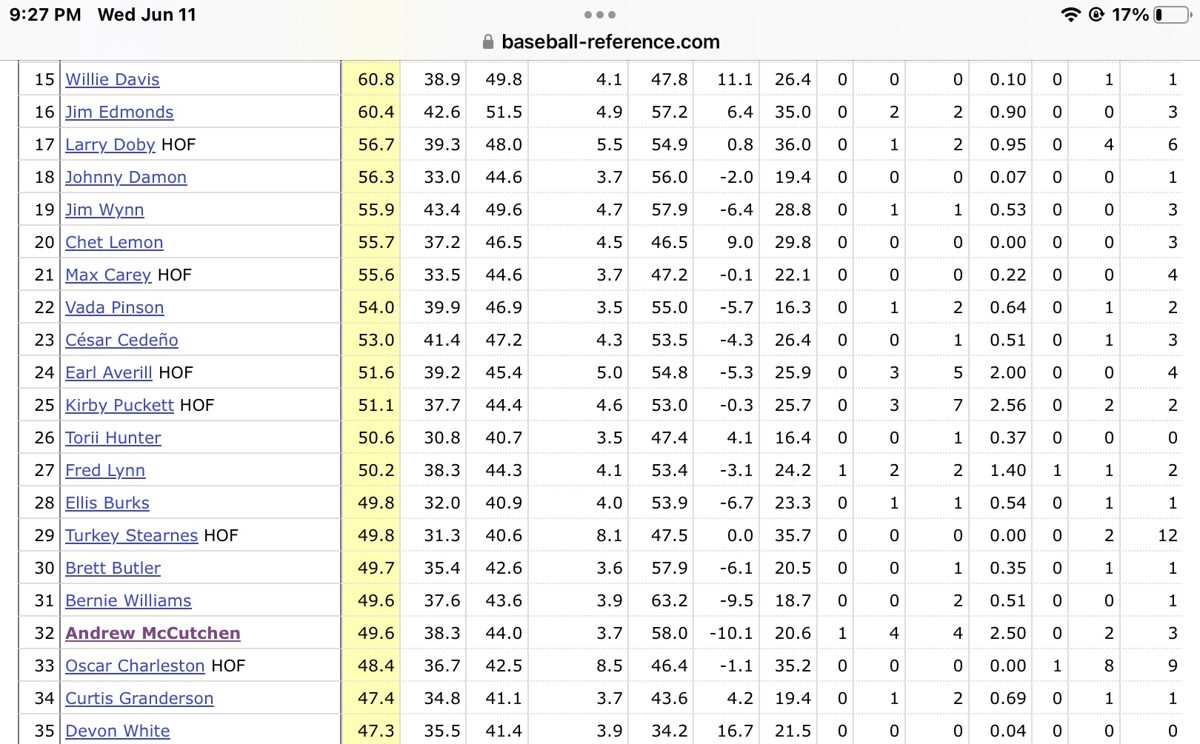Open Turkey Stearnes player link
Image resolution: width=1200 pixels, height=744 pixels.
[x=131, y=535]
